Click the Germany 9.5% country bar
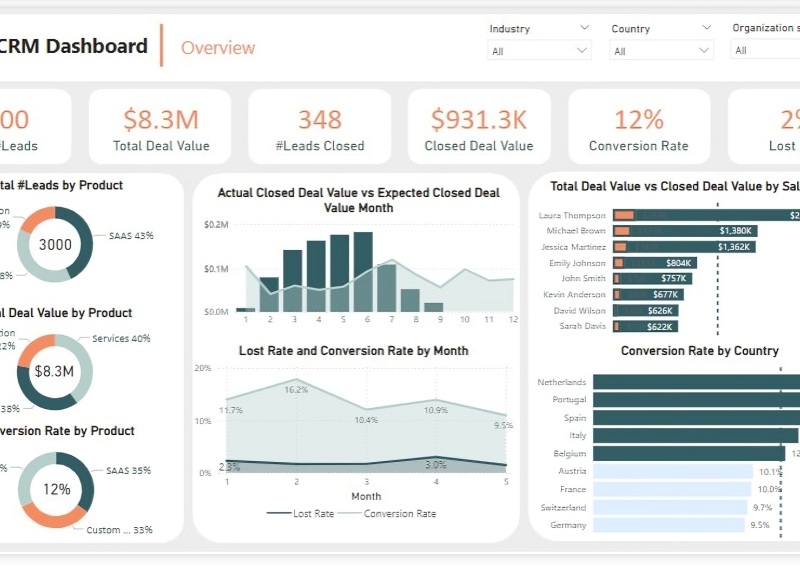Viewport: 800px width, 567px height. tap(670, 525)
